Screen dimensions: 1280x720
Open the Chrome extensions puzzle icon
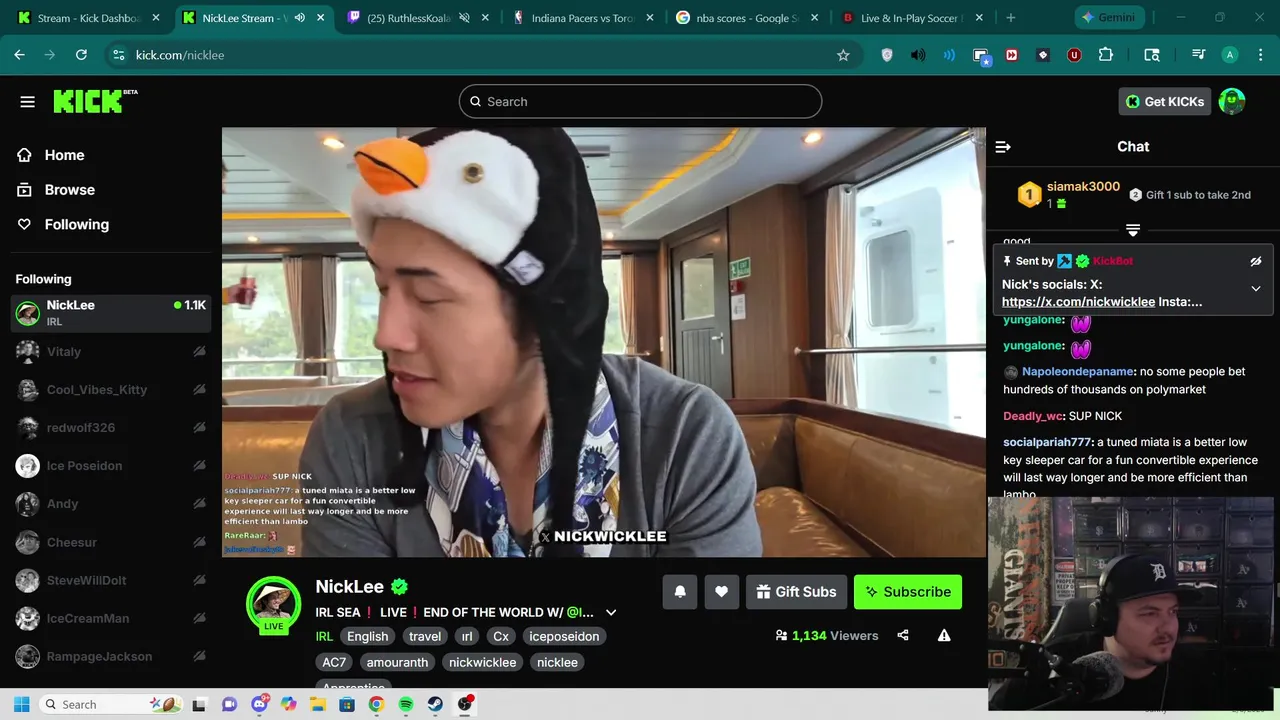1106,55
